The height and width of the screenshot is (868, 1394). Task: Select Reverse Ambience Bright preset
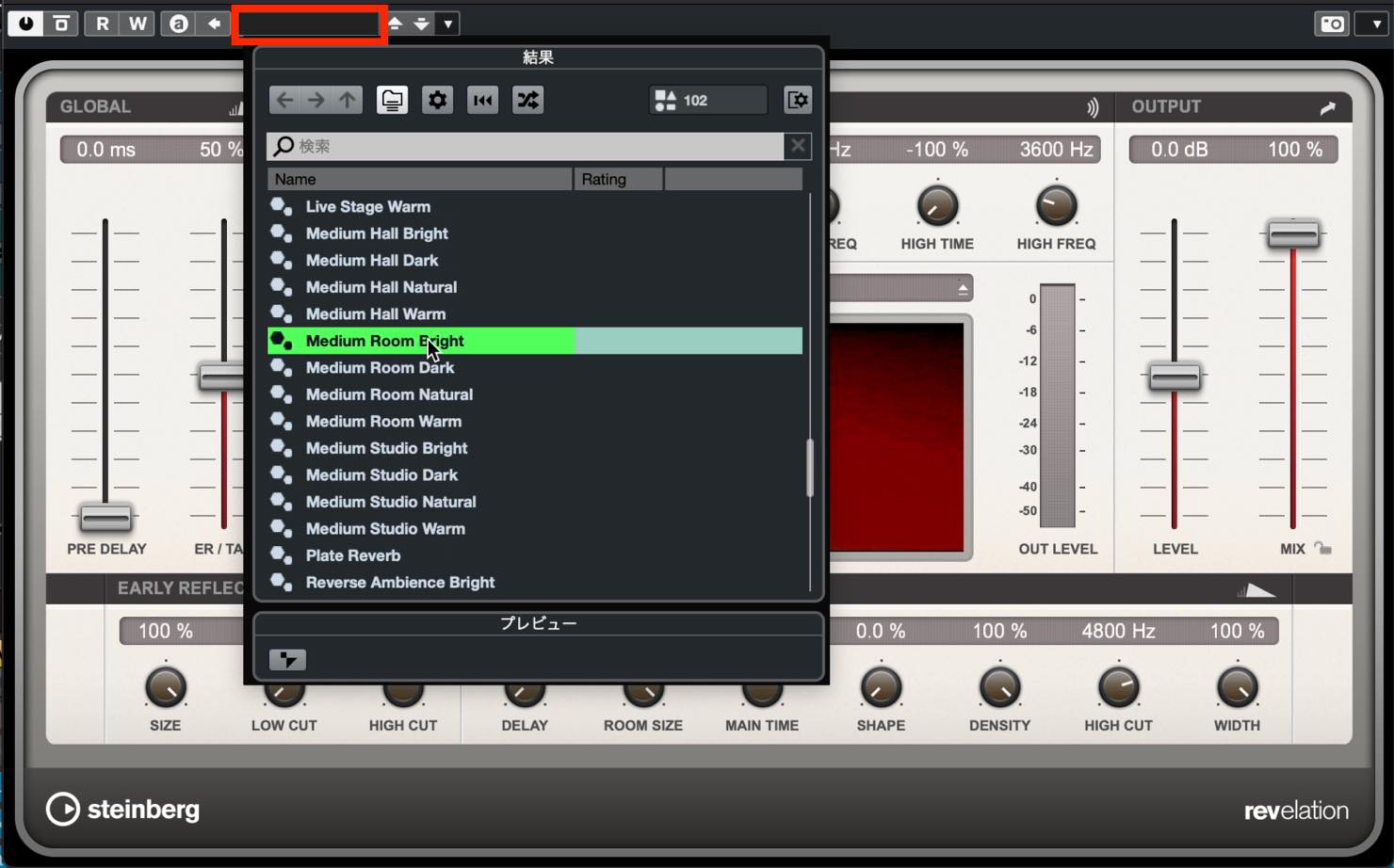[535, 582]
